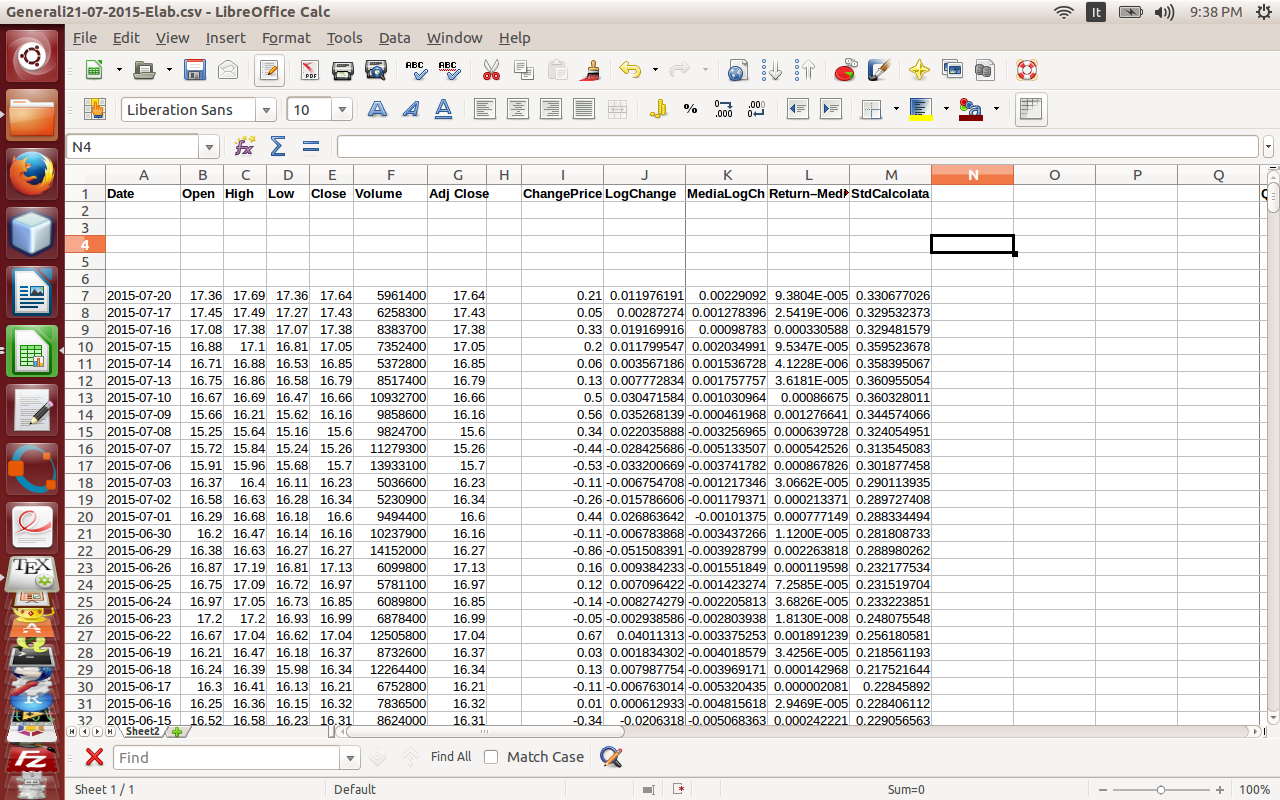1280x800 pixels.
Task: Run Spelling check icon
Action: [x=417, y=70]
